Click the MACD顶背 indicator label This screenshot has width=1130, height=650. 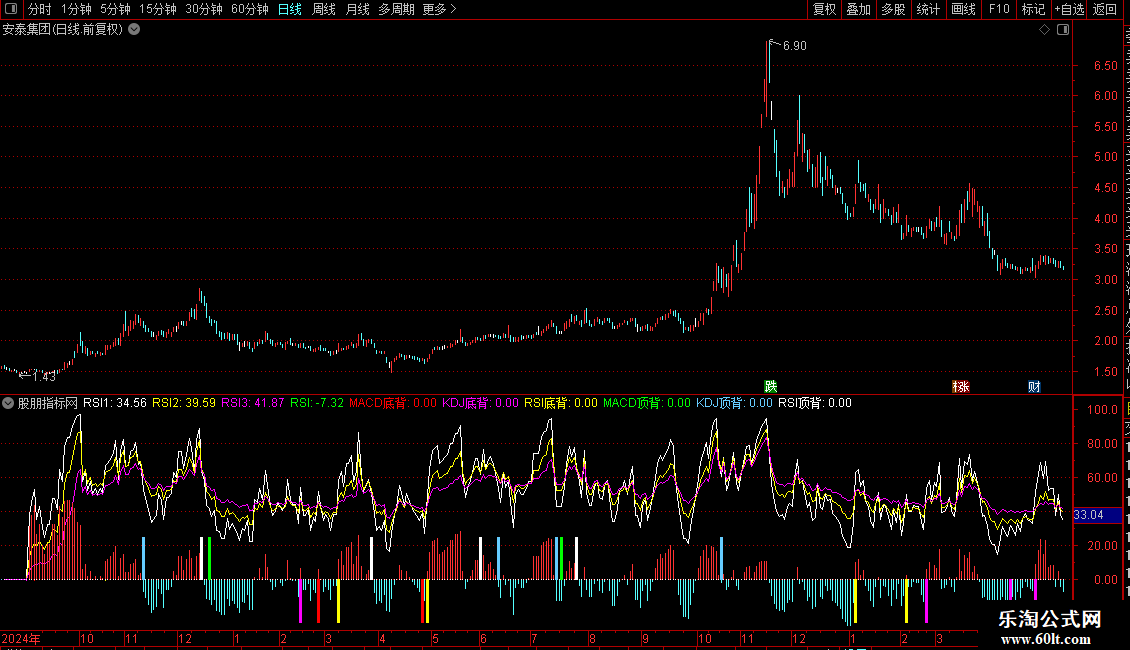[x=646, y=403]
